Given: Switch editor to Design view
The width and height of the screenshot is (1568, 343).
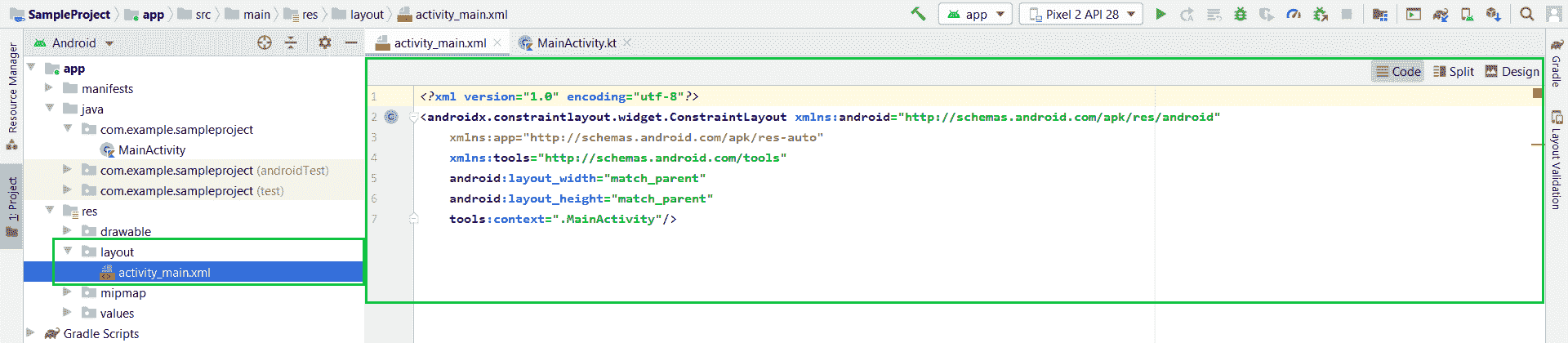Looking at the screenshot, I should tap(1512, 72).
